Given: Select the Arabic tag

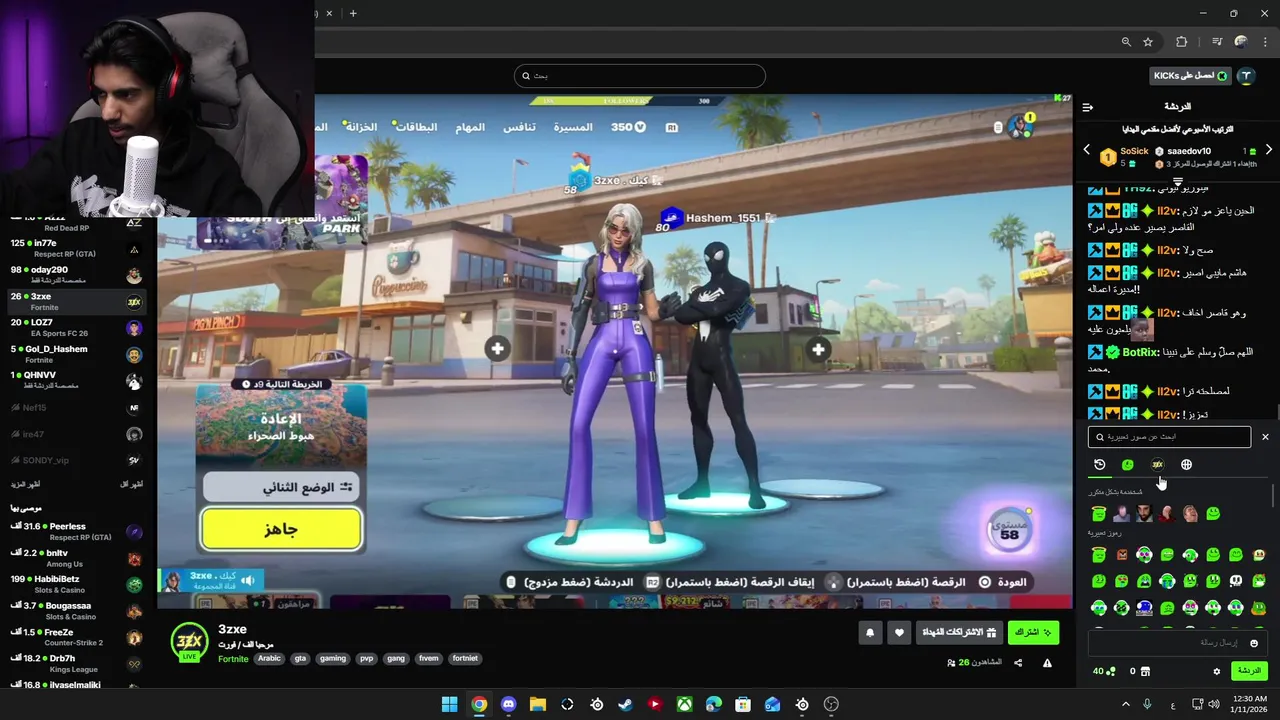Looking at the screenshot, I should pos(269,659).
